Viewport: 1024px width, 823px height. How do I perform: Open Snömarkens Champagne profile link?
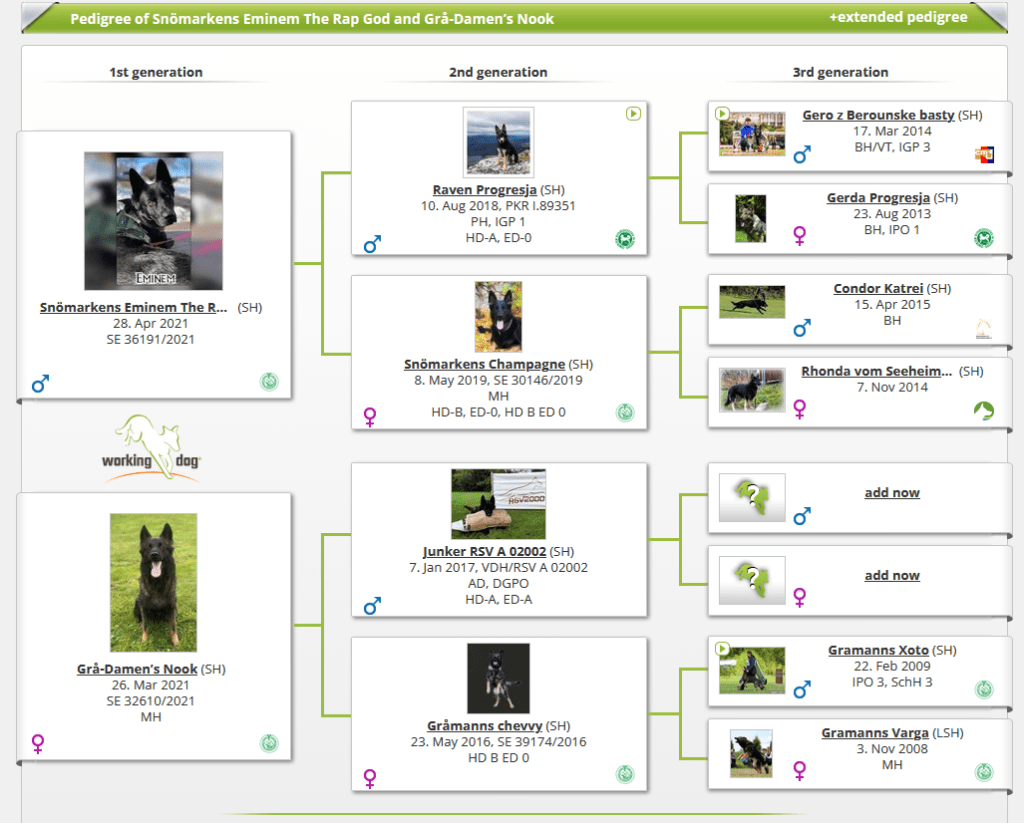point(484,364)
